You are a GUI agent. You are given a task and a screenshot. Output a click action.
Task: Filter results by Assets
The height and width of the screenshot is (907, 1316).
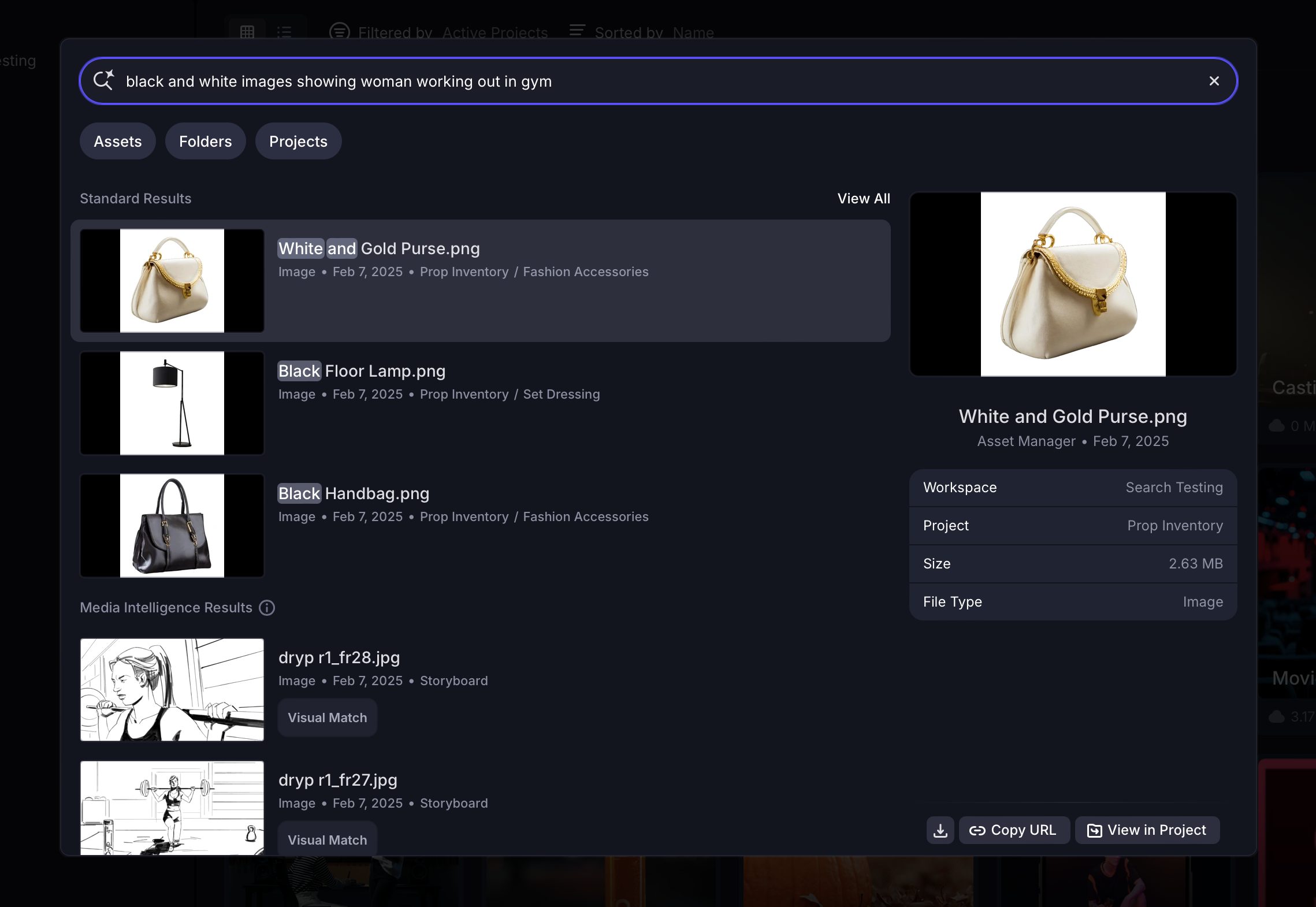(118, 141)
